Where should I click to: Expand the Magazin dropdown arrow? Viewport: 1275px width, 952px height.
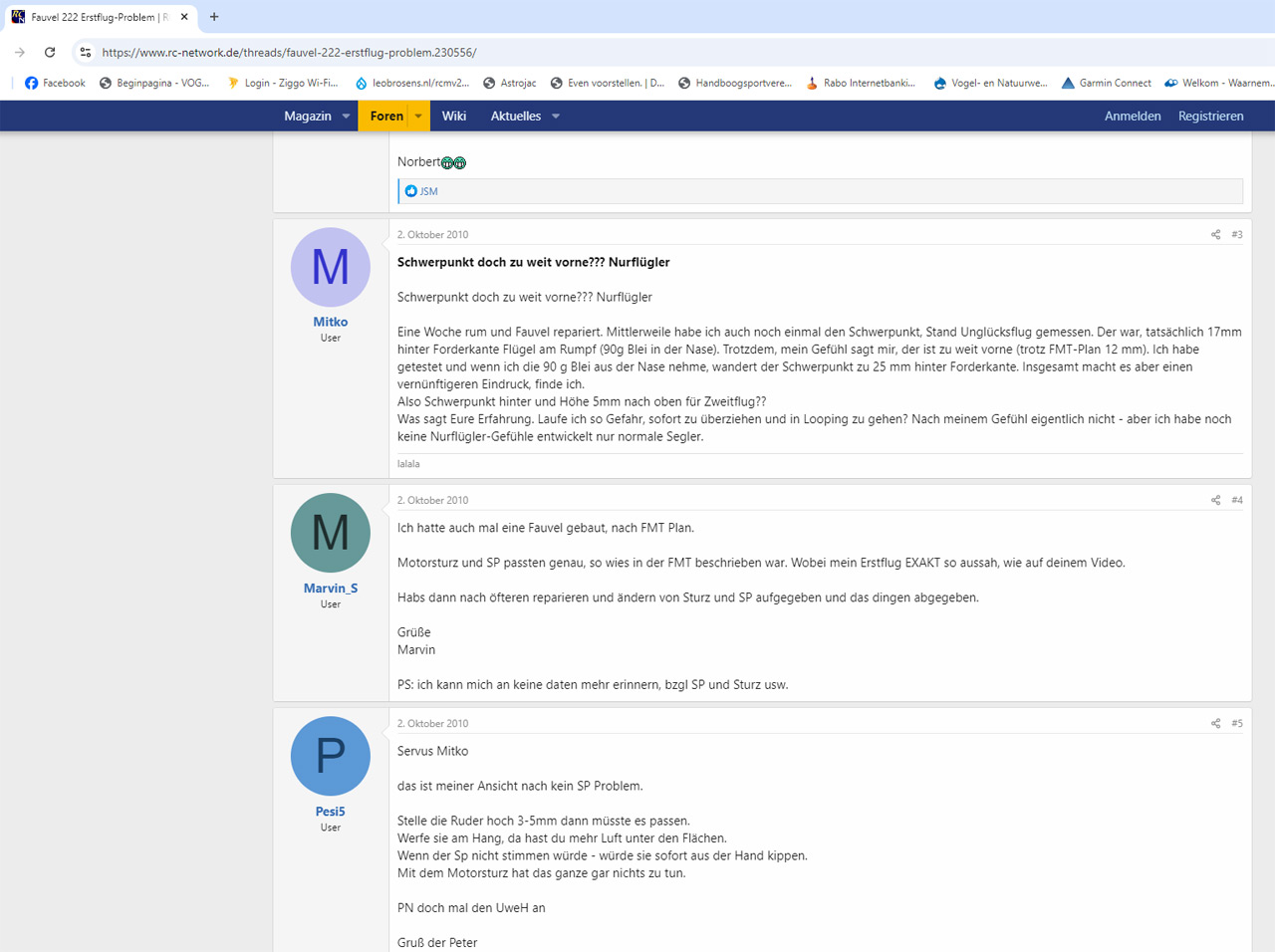tap(347, 117)
